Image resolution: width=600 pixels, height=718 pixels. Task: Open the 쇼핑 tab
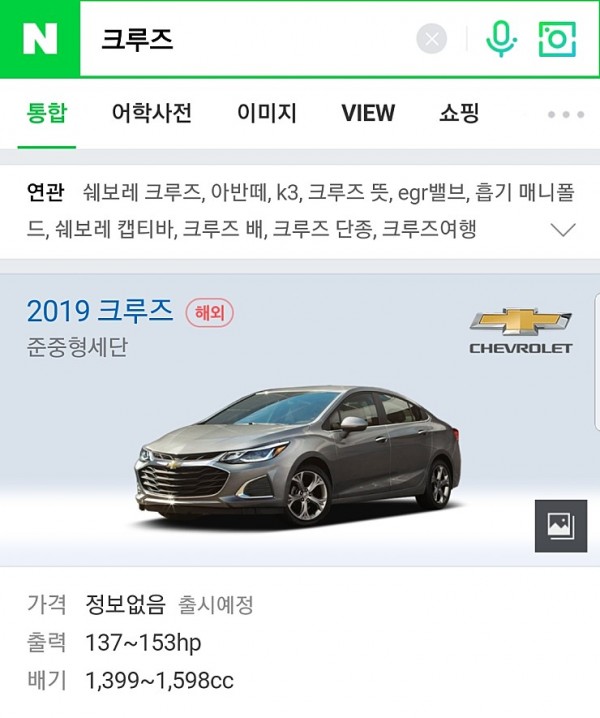459,113
